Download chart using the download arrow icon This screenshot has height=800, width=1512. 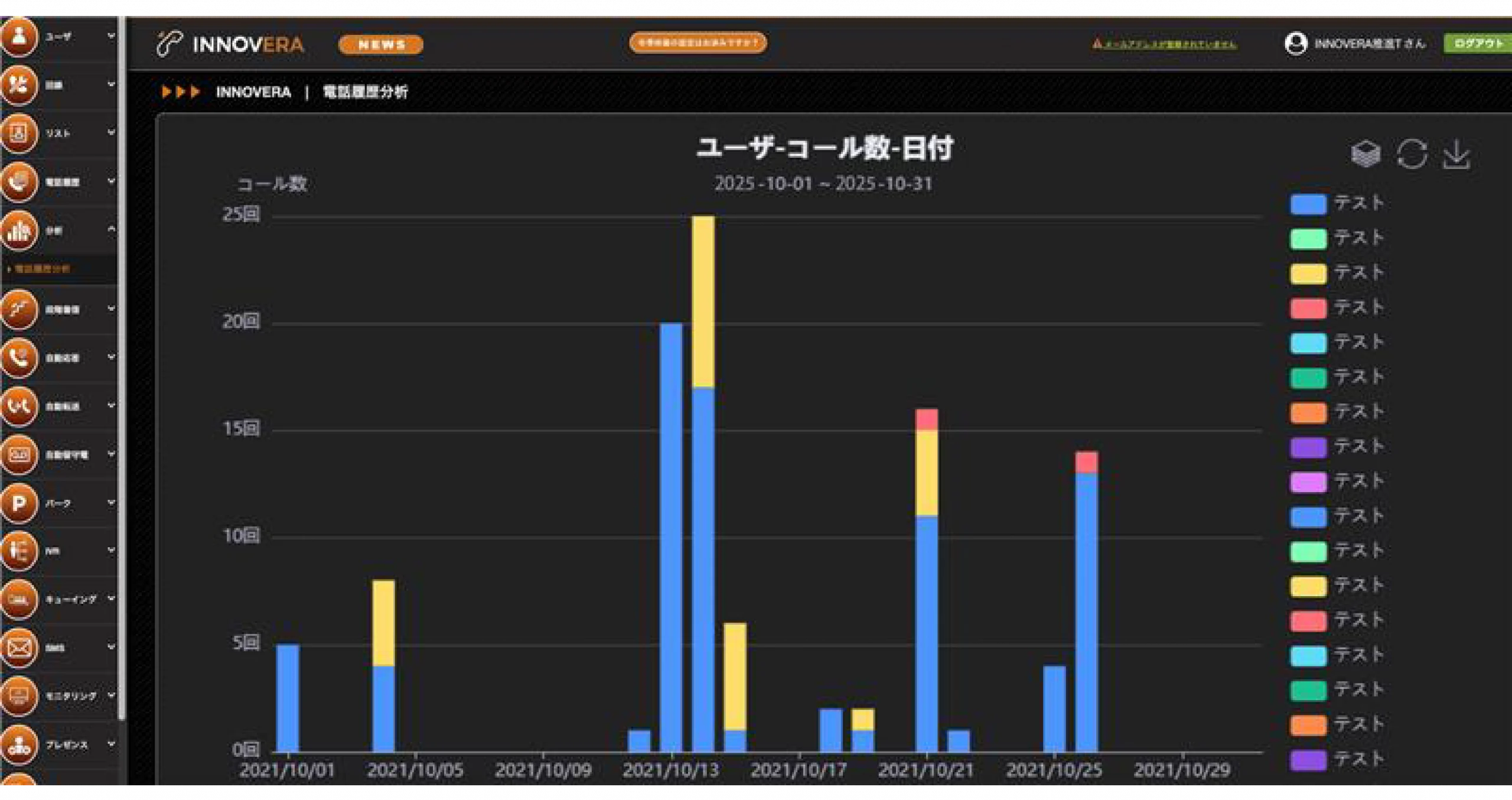pyautogui.click(x=1456, y=154)
